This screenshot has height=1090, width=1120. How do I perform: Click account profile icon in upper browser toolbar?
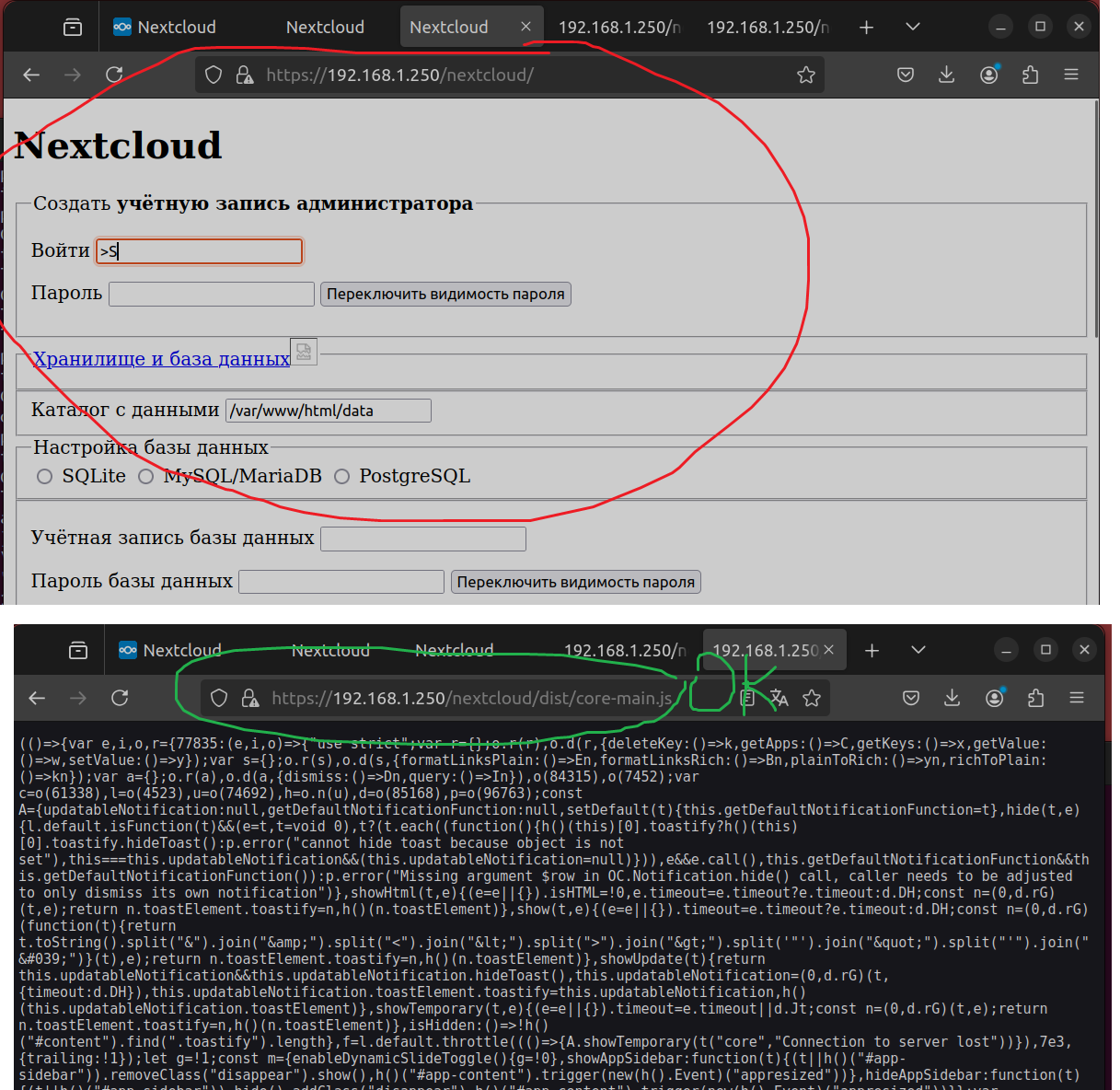989,75
